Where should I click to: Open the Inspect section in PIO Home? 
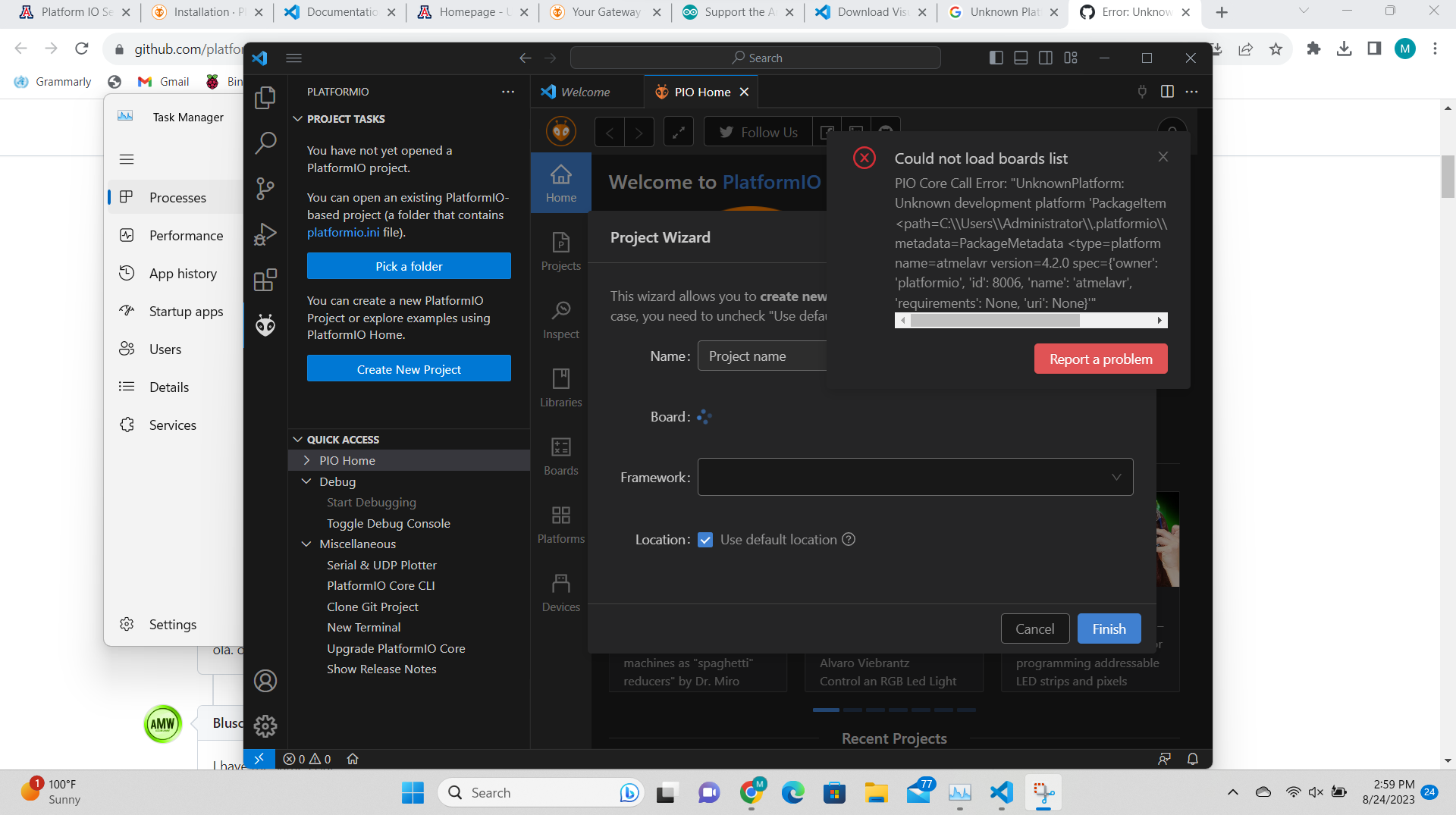click(x=561, y=319)
